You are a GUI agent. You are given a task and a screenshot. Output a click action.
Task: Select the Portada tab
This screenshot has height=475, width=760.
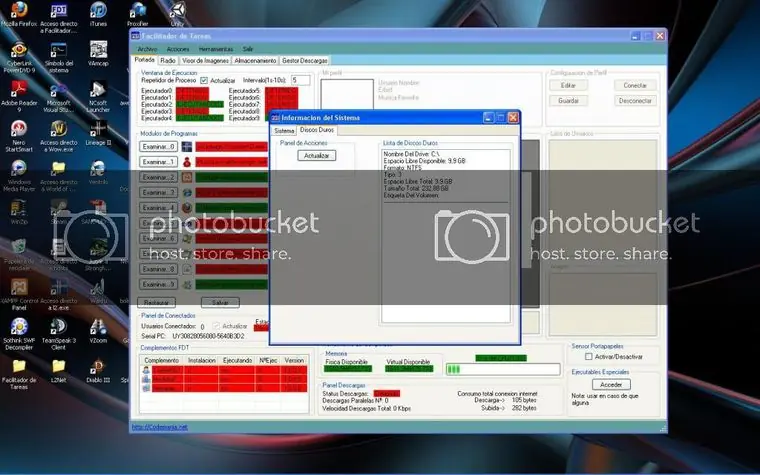tap(144, 60)
